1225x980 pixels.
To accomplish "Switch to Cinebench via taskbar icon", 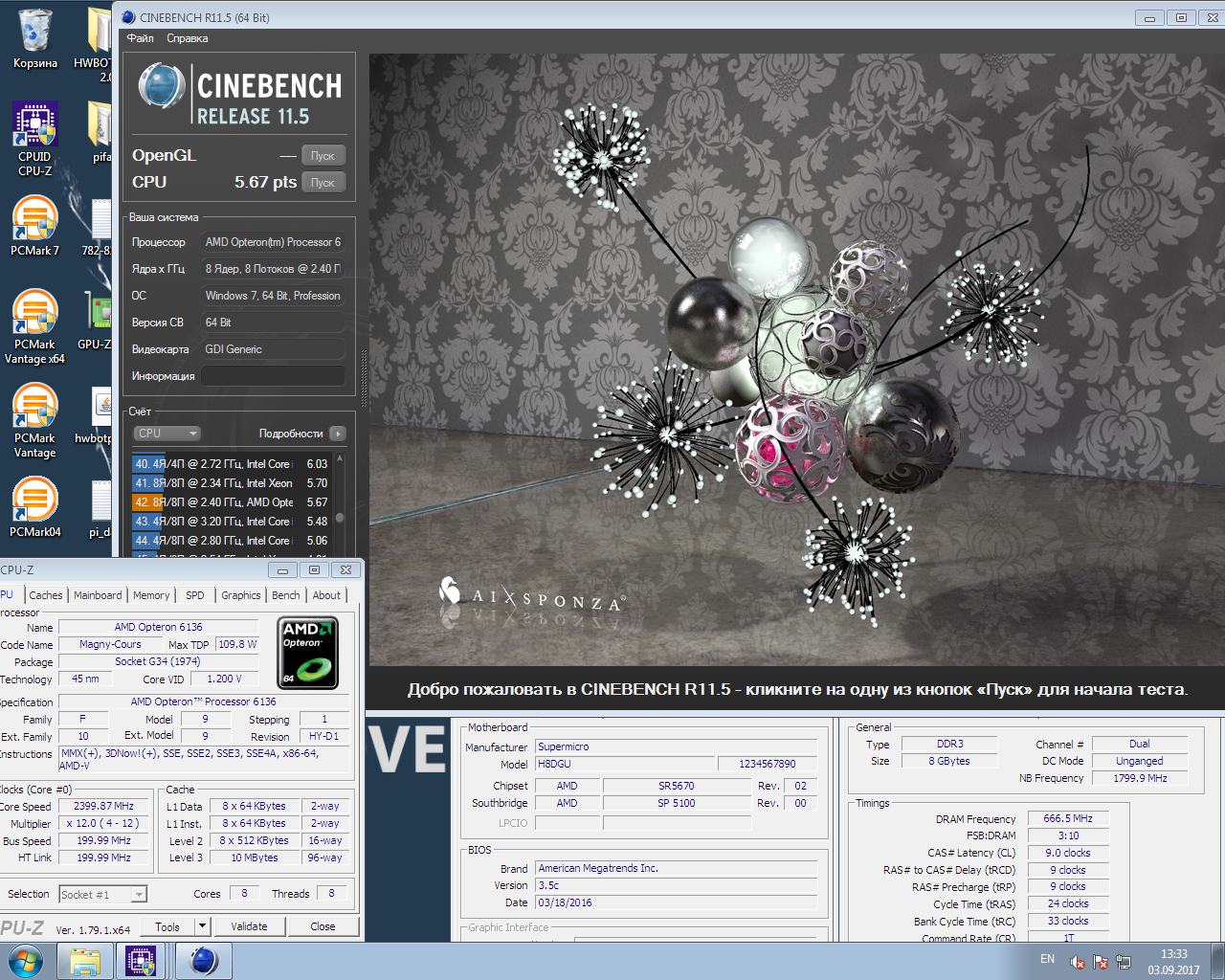I will coord(204,961).
